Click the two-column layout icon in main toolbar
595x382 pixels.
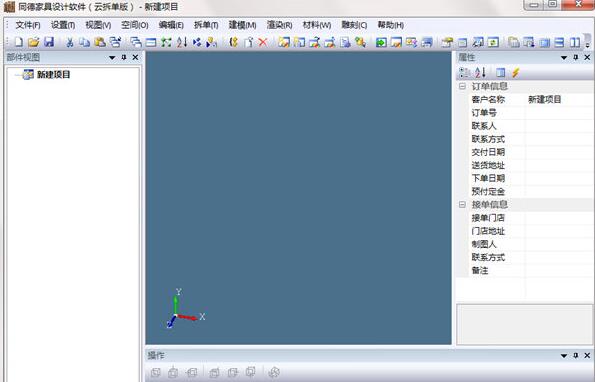tap(575, 42)
